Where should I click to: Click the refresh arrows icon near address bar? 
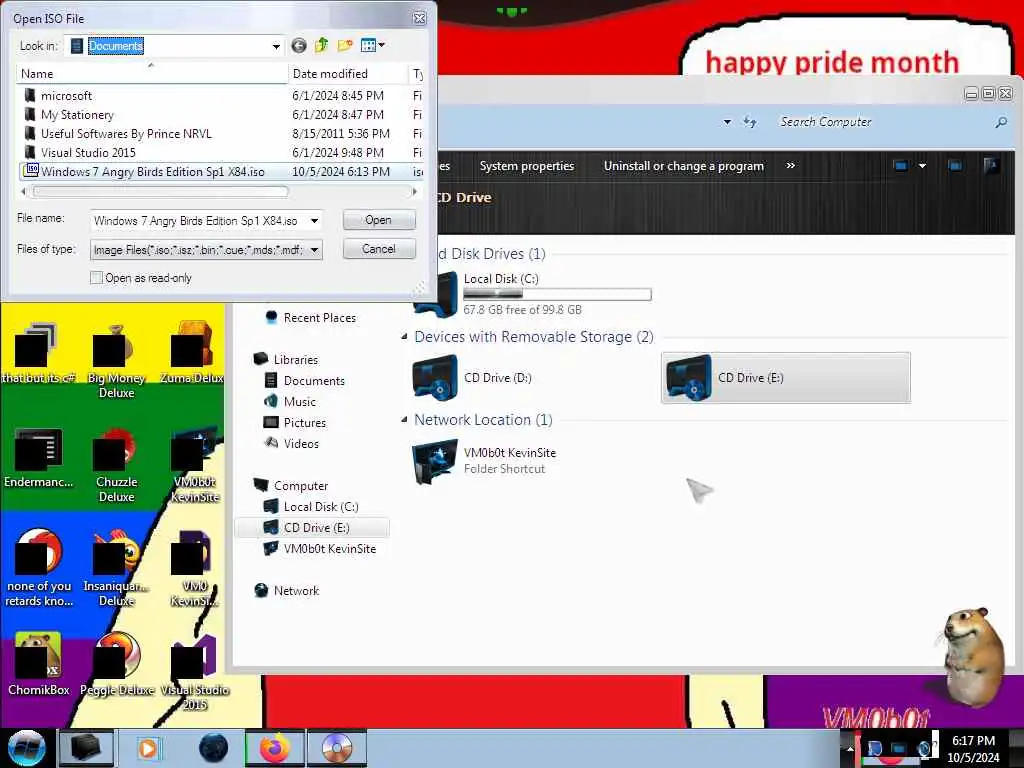click(750, 122)
